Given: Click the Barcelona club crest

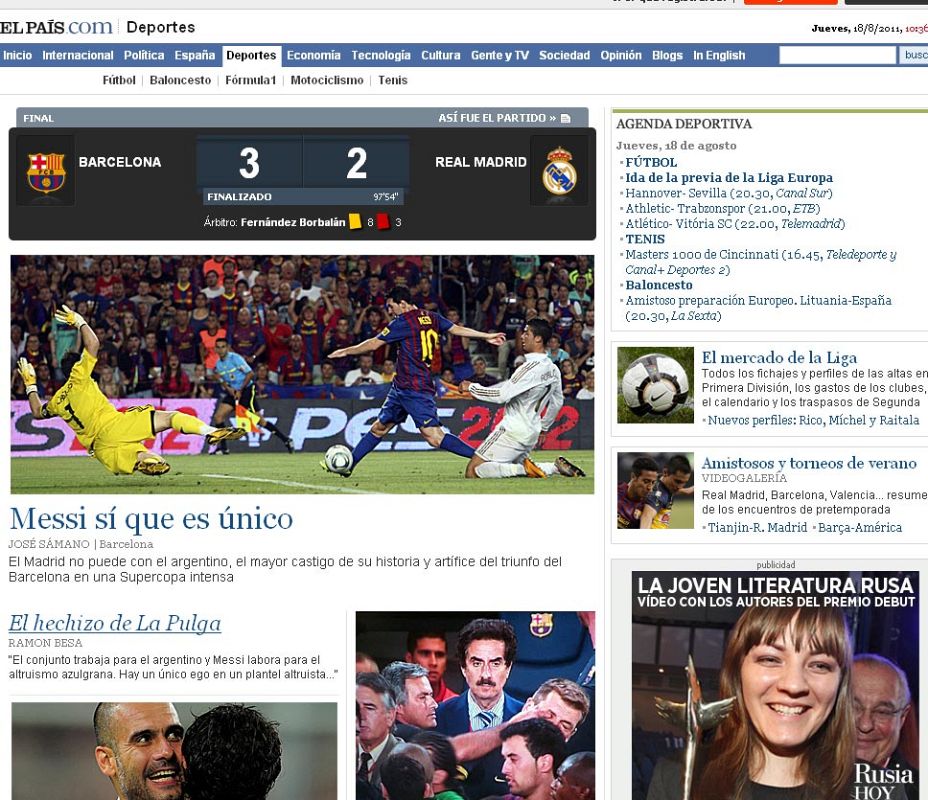Looking at the screenshot, I should [45, 172].
